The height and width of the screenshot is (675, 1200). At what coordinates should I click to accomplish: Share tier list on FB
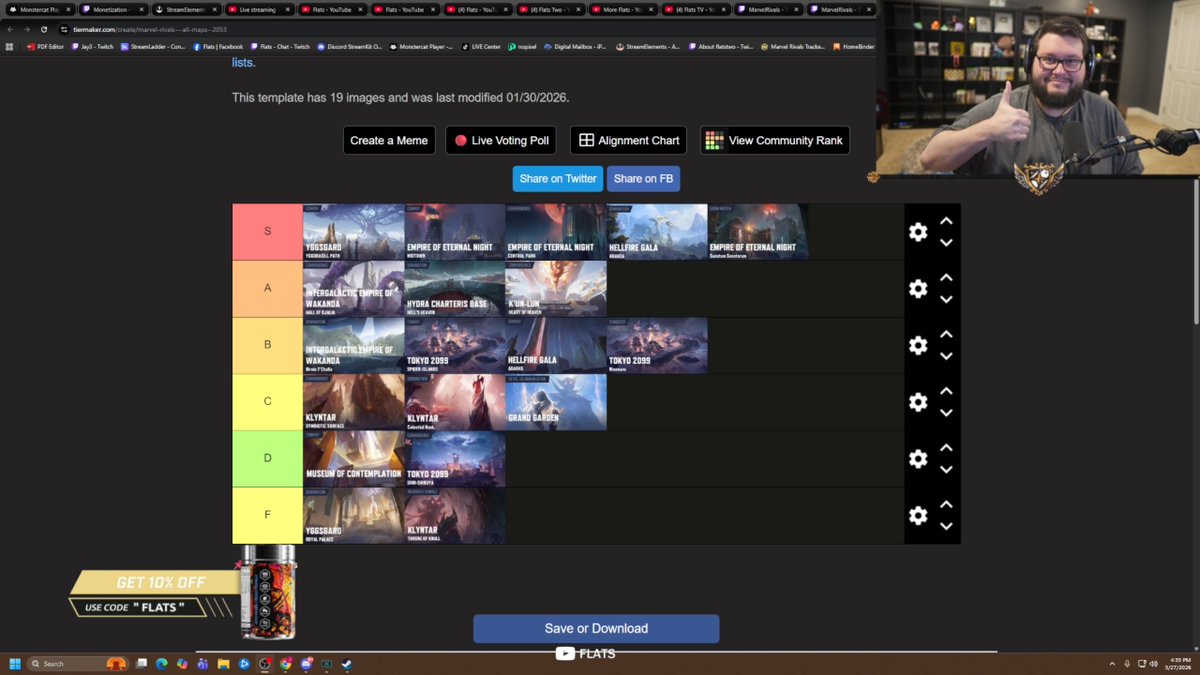pyautogui.click(x=643, y=178)
